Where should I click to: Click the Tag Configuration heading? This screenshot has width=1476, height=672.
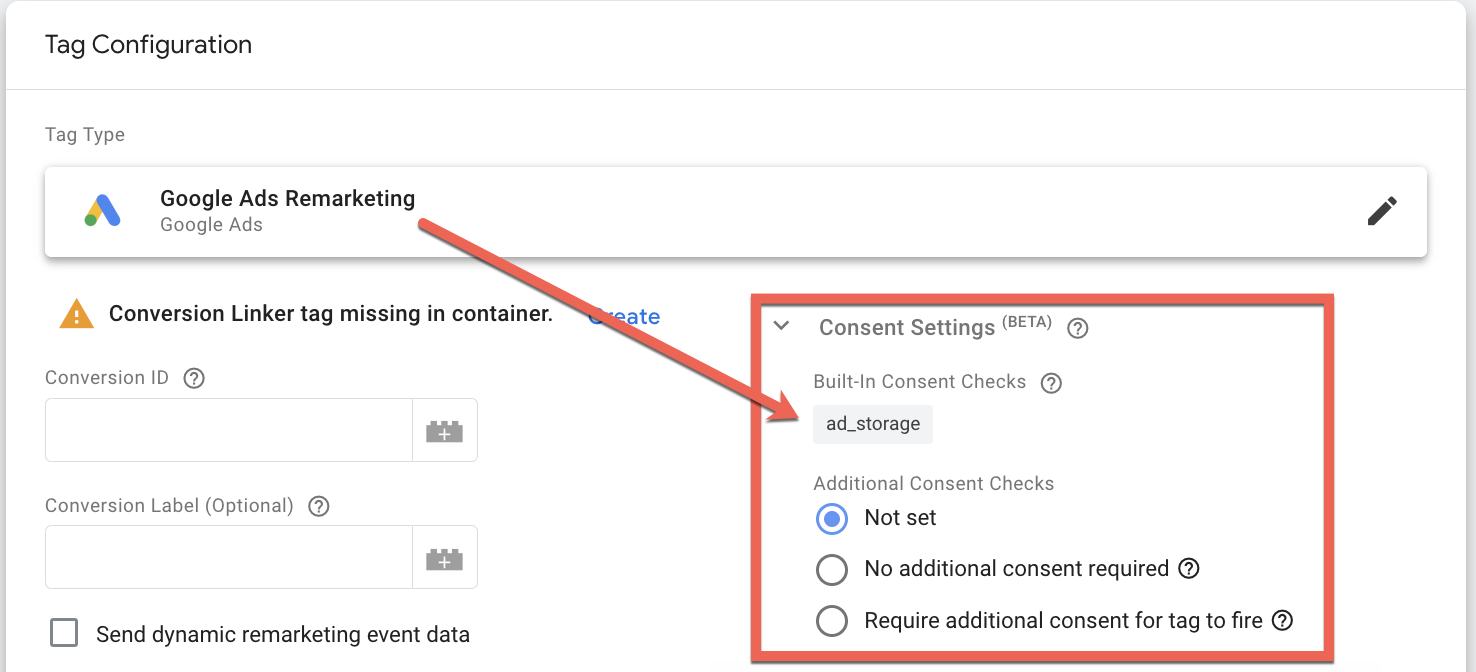149,45
